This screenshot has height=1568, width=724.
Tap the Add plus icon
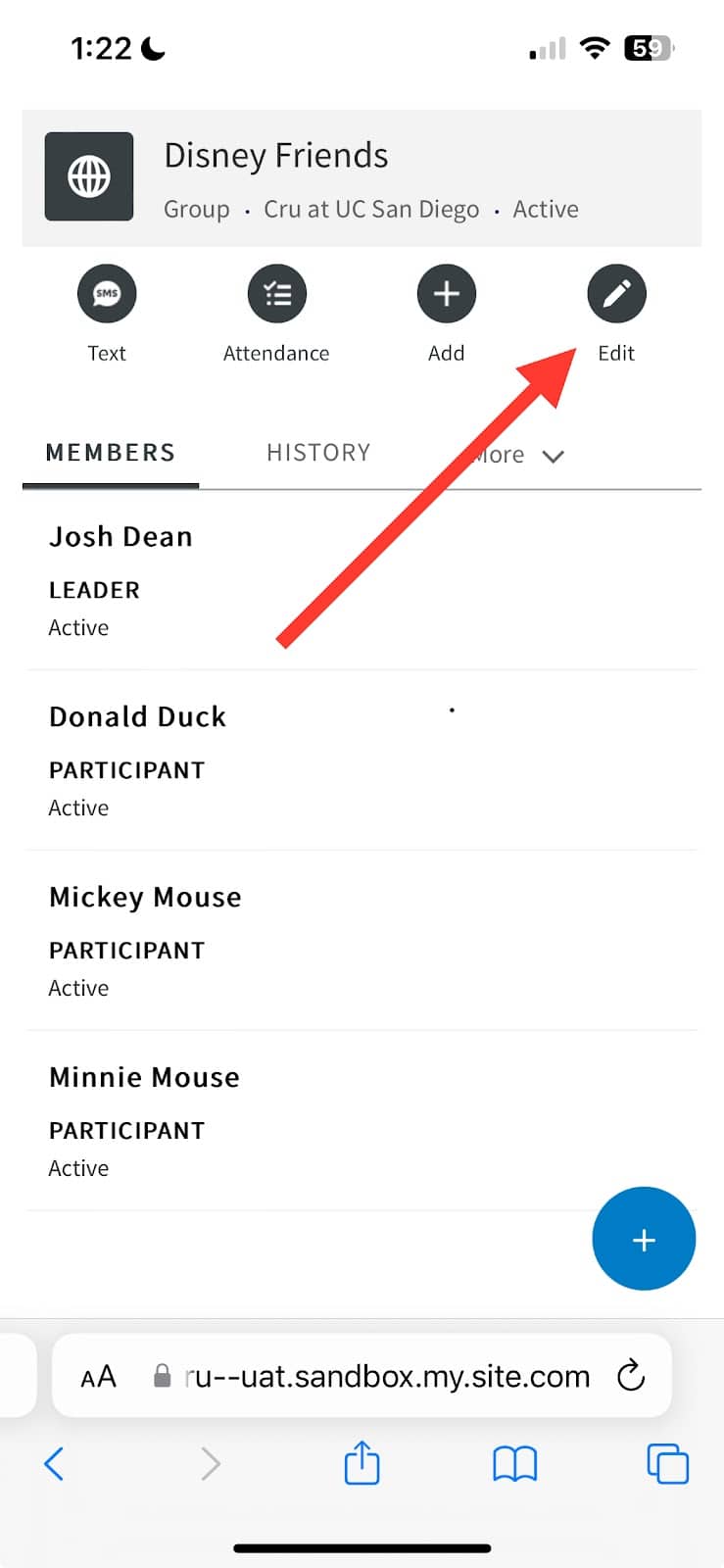coord(446,294)
